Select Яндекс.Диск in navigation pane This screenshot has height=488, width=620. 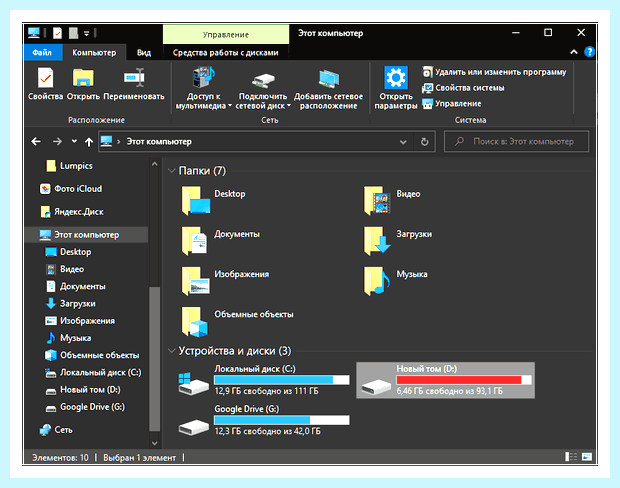tap(72, 212)
